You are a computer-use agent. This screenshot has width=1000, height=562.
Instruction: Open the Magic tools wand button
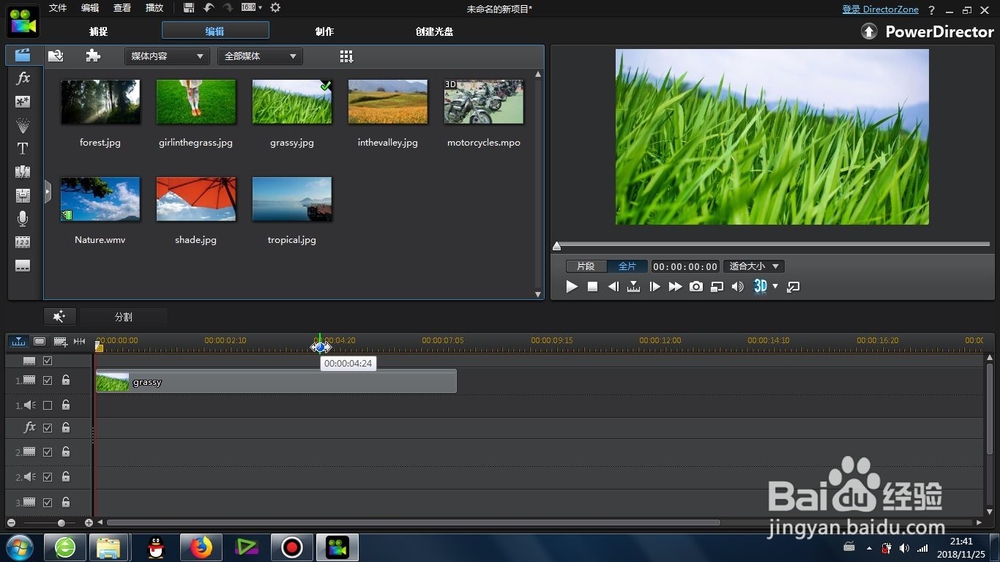click(59, 316)
